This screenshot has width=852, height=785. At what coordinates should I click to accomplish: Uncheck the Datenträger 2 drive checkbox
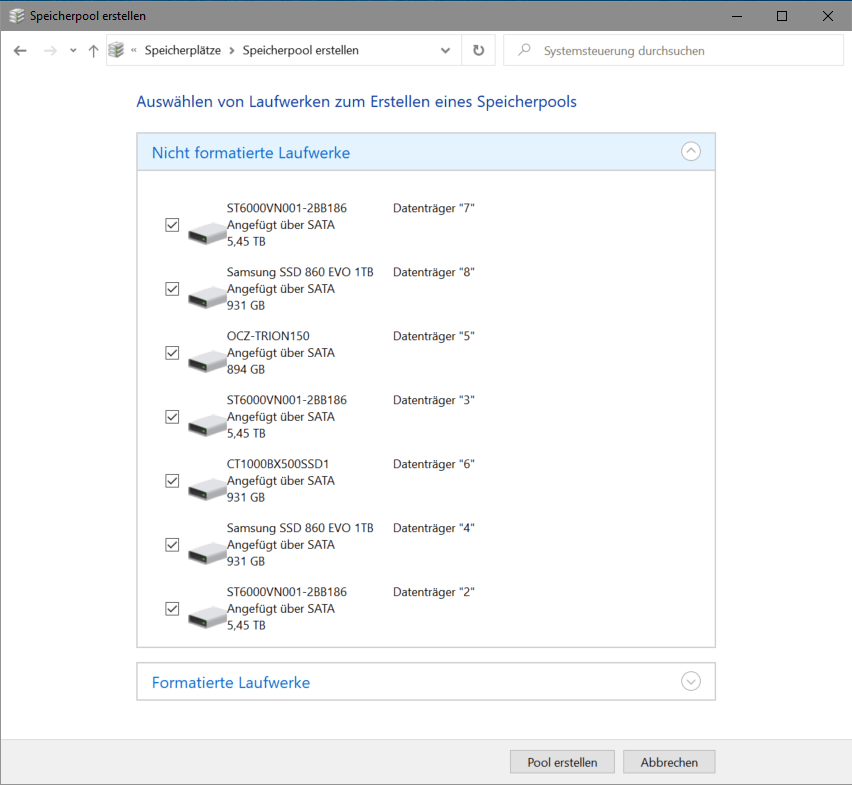click(x=172, y=608)
